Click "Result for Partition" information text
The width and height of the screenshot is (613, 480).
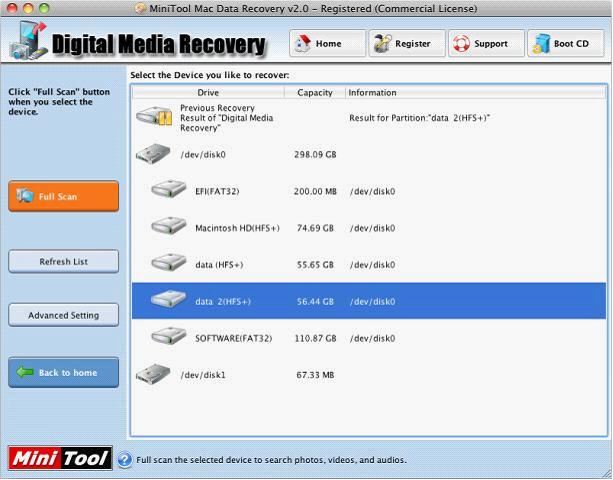[x=419, y=118]
